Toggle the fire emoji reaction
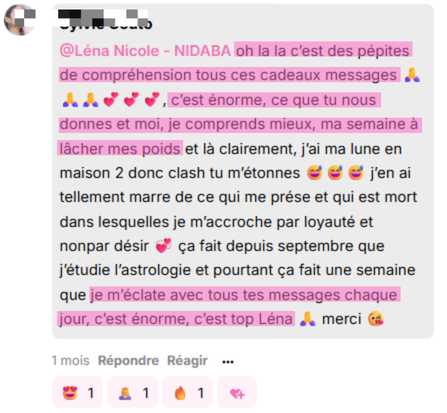This screenshot has height=413, width=447. 187,393
